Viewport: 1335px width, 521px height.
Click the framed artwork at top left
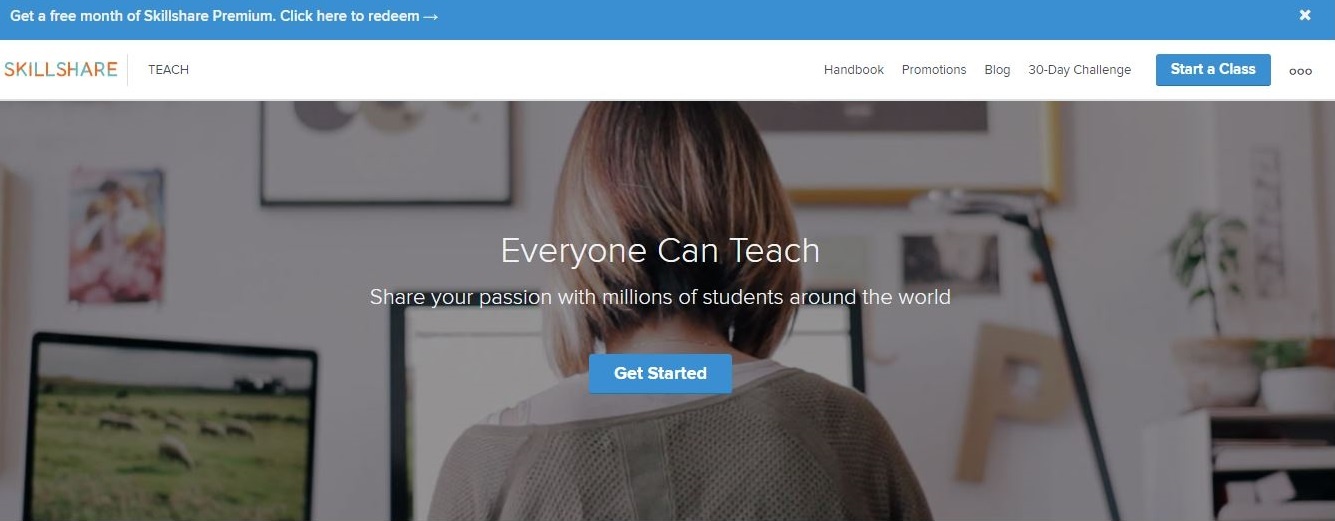pos(386,152)
